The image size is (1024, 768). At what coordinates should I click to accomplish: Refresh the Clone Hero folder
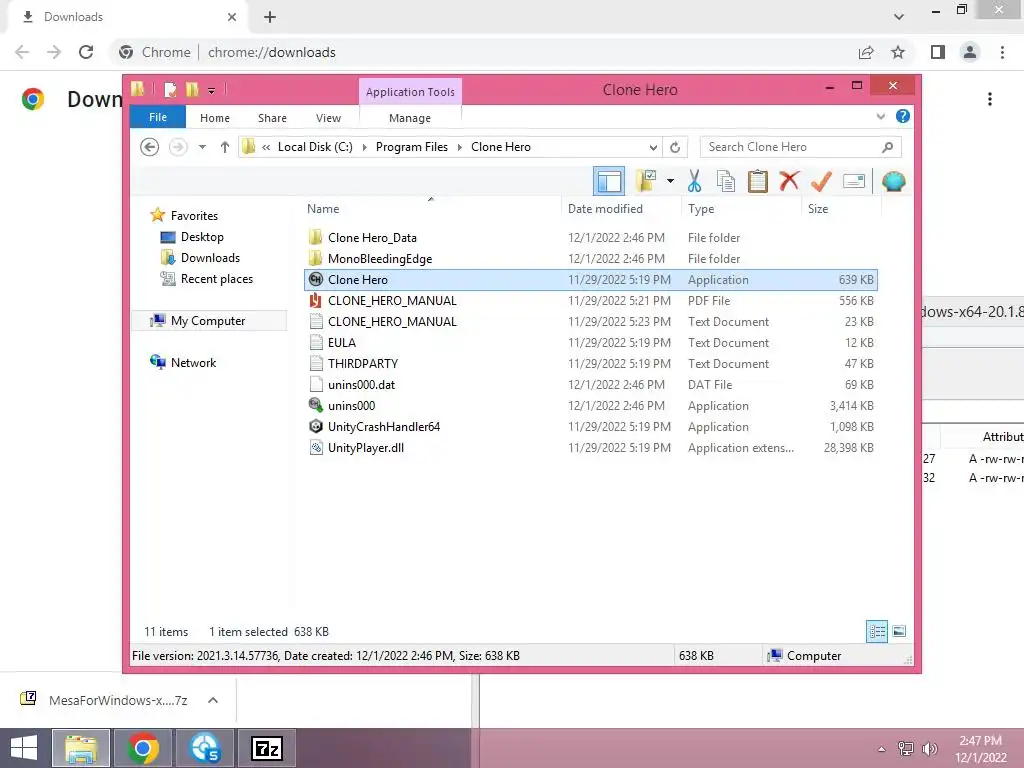tap(675, 147)
